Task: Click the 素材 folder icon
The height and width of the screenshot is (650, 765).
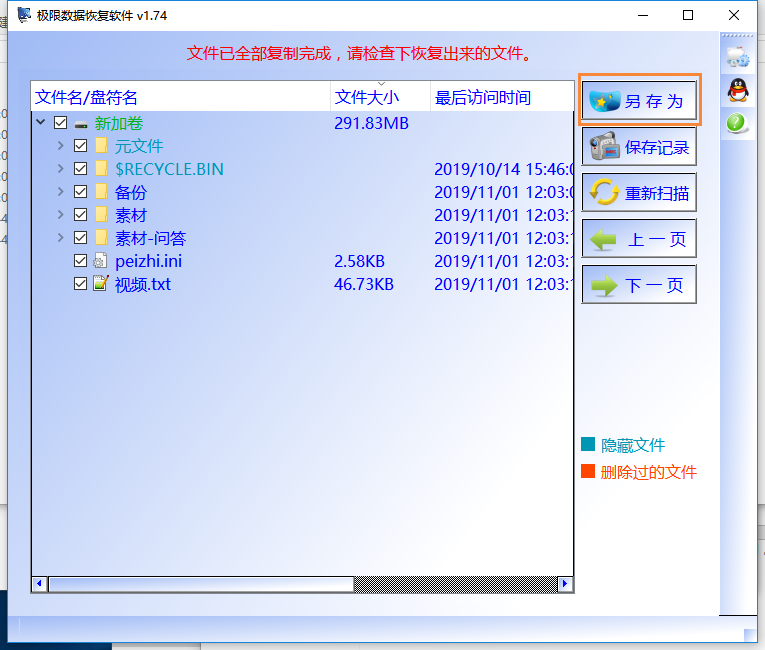Action: (x=101, y=214)
